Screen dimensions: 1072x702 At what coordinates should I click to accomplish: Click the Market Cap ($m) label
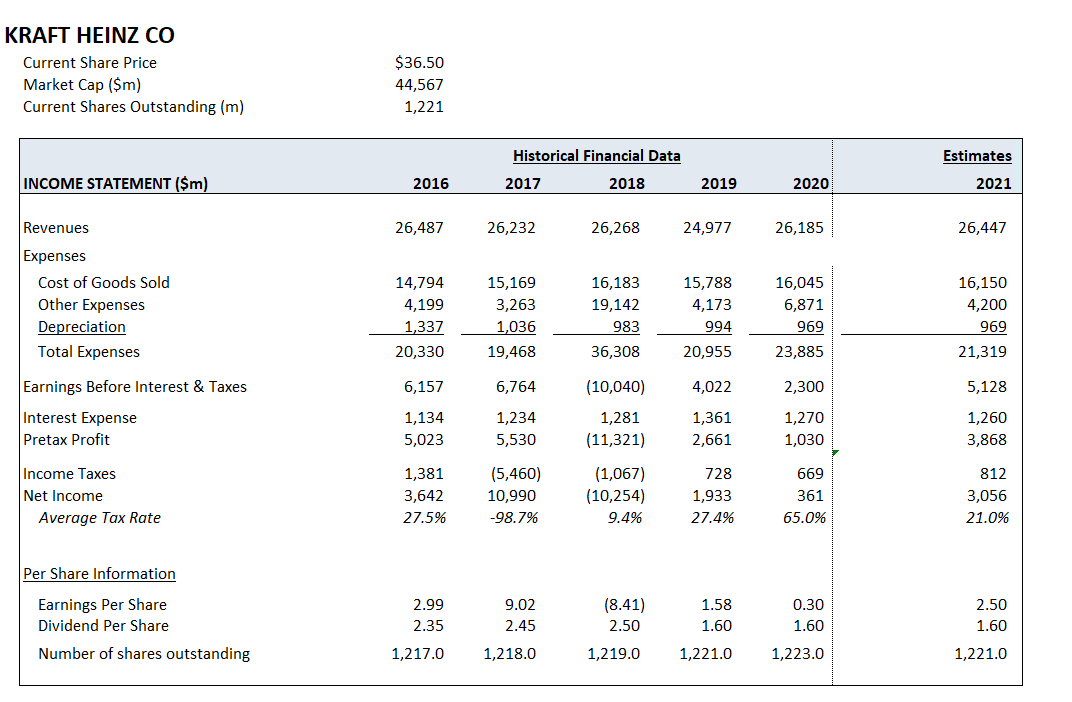tap(82, 85)
